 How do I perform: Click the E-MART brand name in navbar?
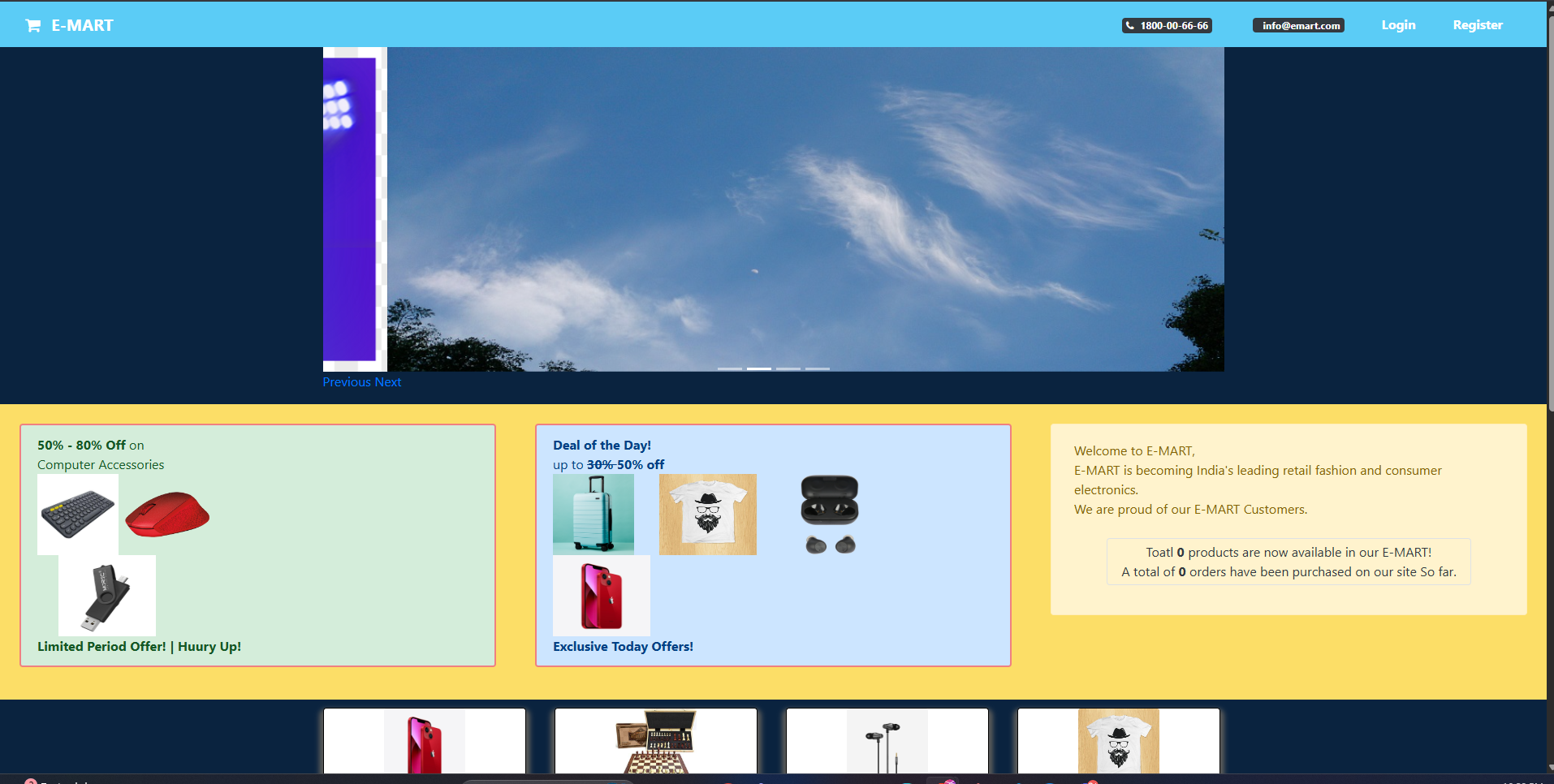tap(83, 26)
